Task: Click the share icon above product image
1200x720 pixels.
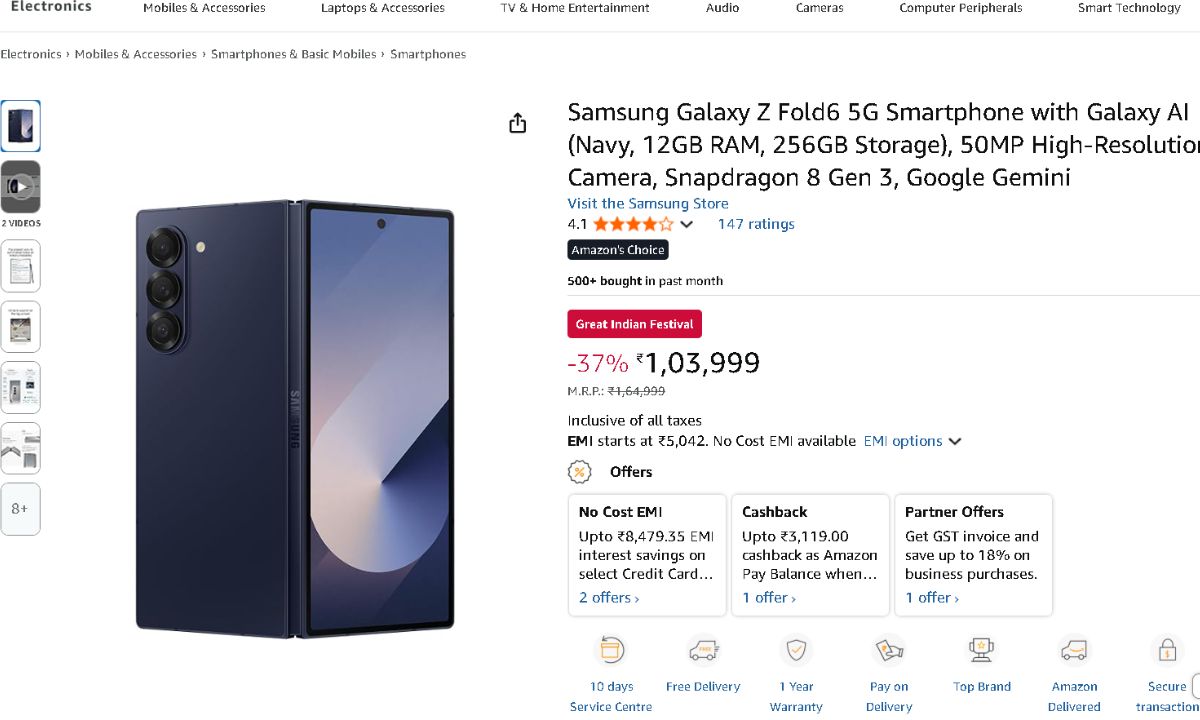Action: coord(517,123)
